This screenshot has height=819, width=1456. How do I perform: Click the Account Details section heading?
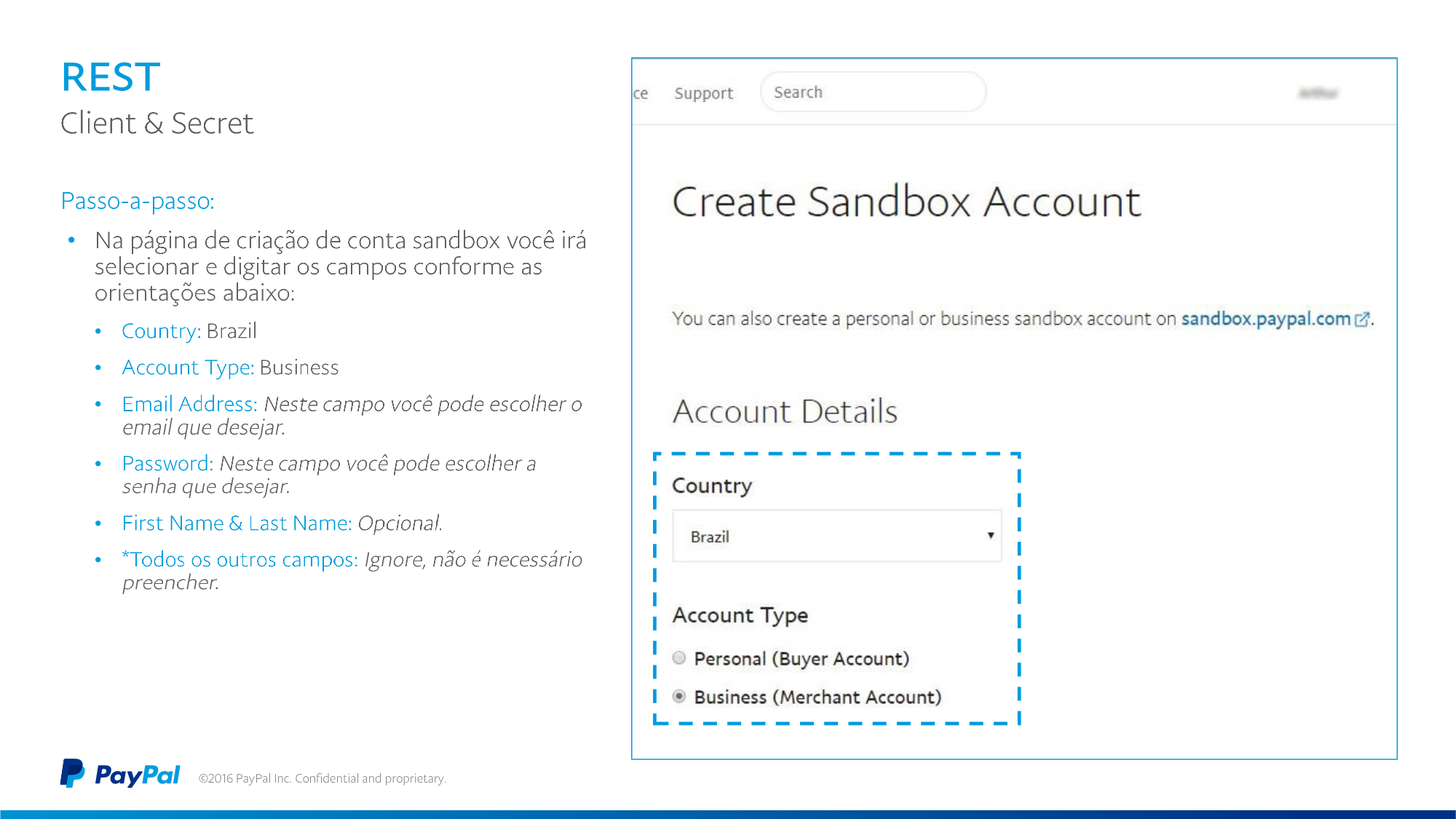pyautogui.click(x=785, y=411)
